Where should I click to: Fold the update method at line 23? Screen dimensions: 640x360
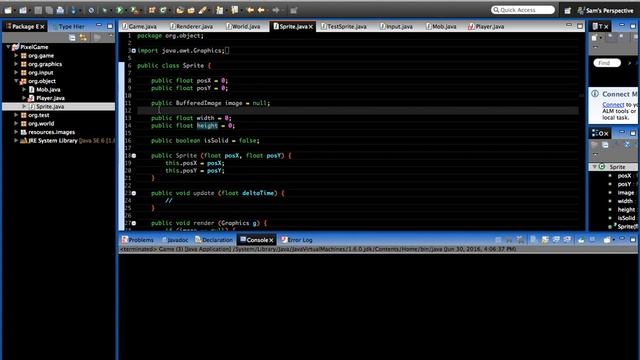[x=133, y=193]
